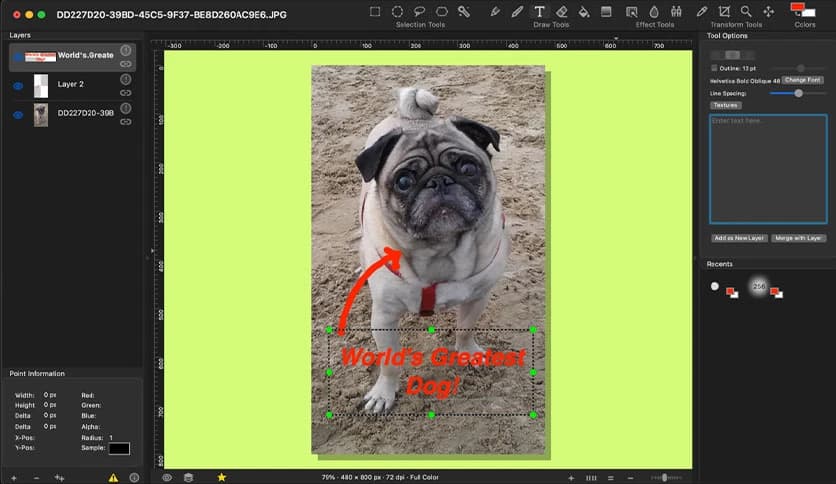Click Merge with Layer button
The height and width of the screenshot is (484, 836).
tap(798, 238)
